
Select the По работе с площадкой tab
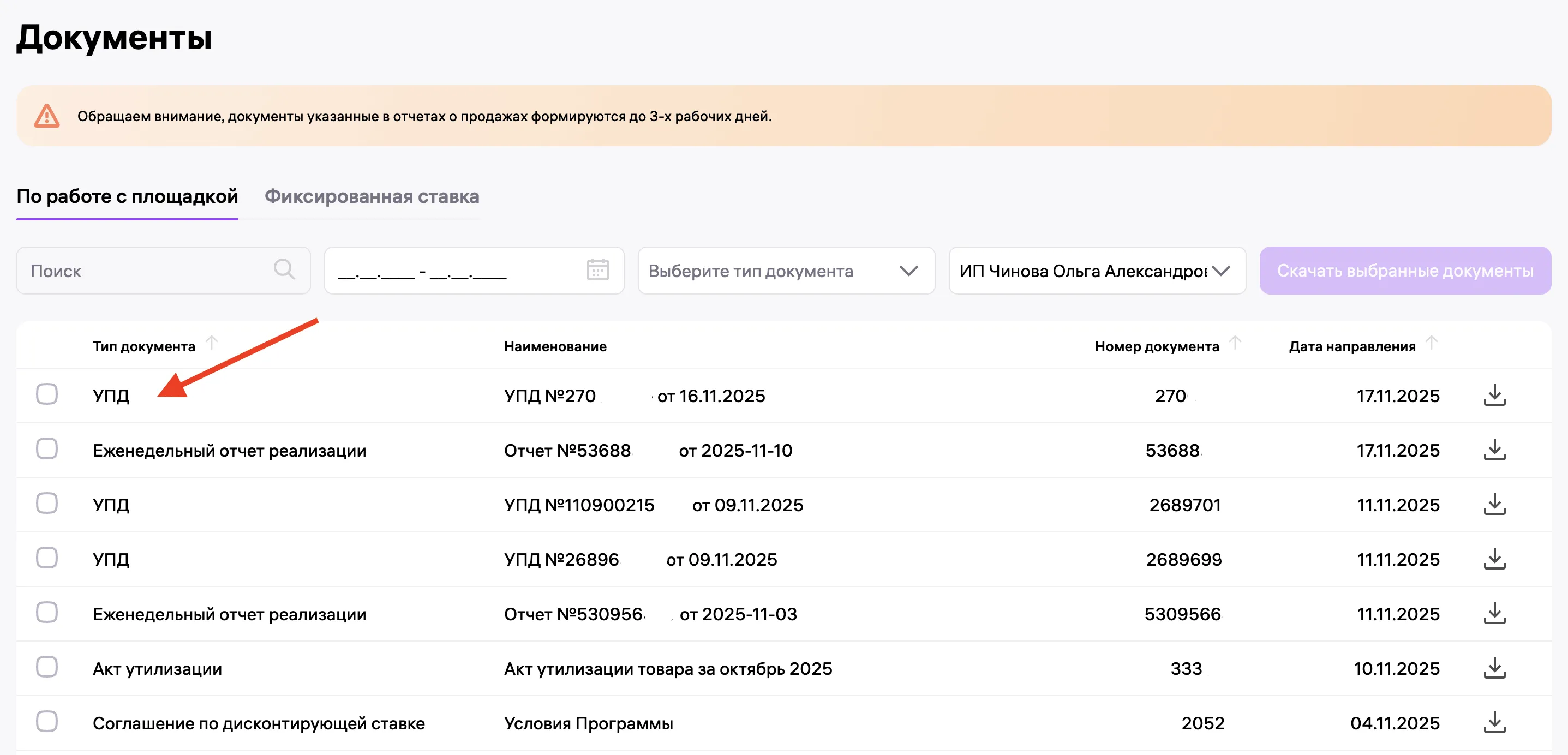[127, 197]
